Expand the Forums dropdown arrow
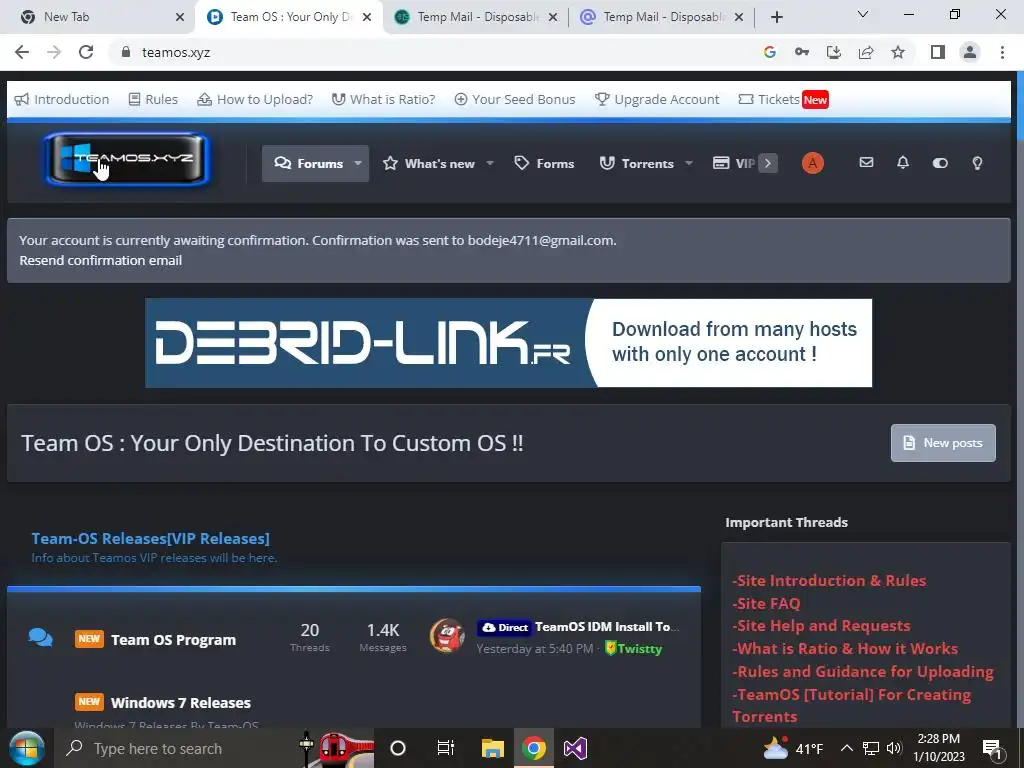Image resolution: width=1024 pixels, height=768 pixels. [x=358, y=163]
